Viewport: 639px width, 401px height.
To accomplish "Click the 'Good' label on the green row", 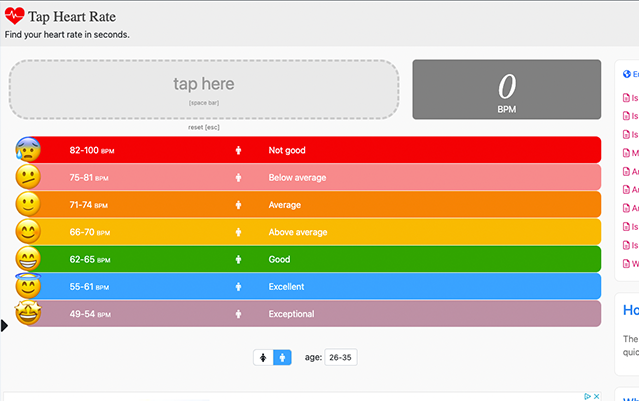I will pos(279,260).
